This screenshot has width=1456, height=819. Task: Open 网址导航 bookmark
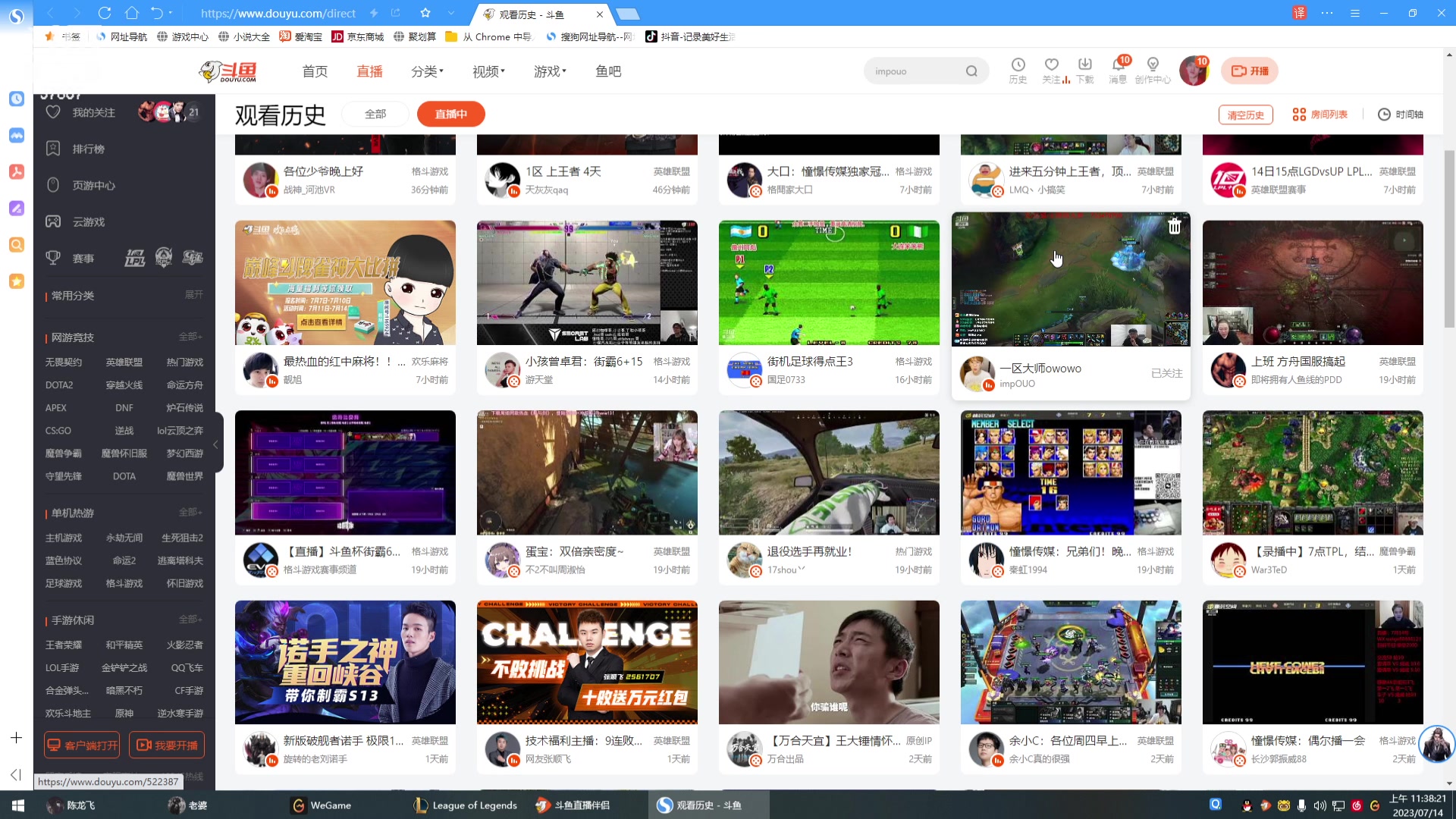(121, 36)
